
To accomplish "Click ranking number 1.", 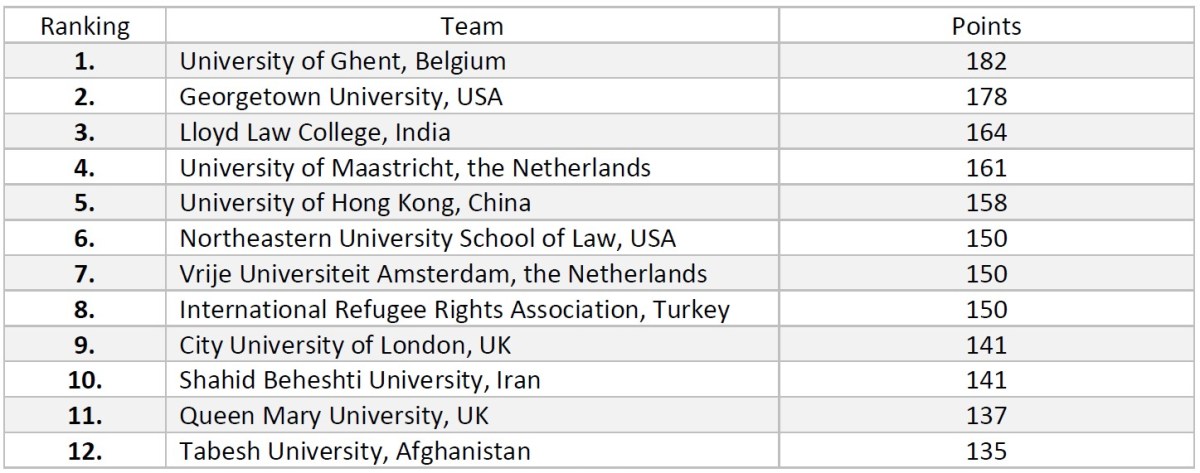I will pyautogui.click(x=85, y=61).
